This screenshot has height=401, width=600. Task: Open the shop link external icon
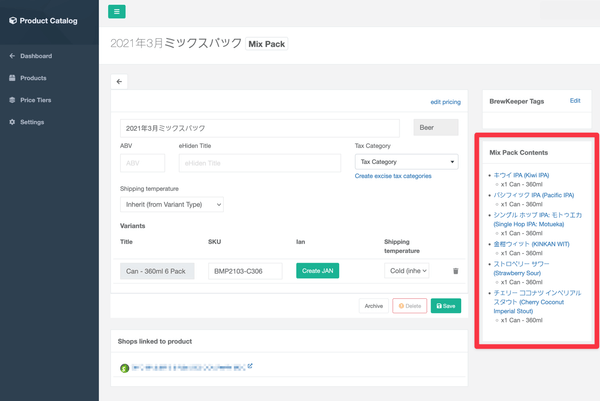pos(250,366)
